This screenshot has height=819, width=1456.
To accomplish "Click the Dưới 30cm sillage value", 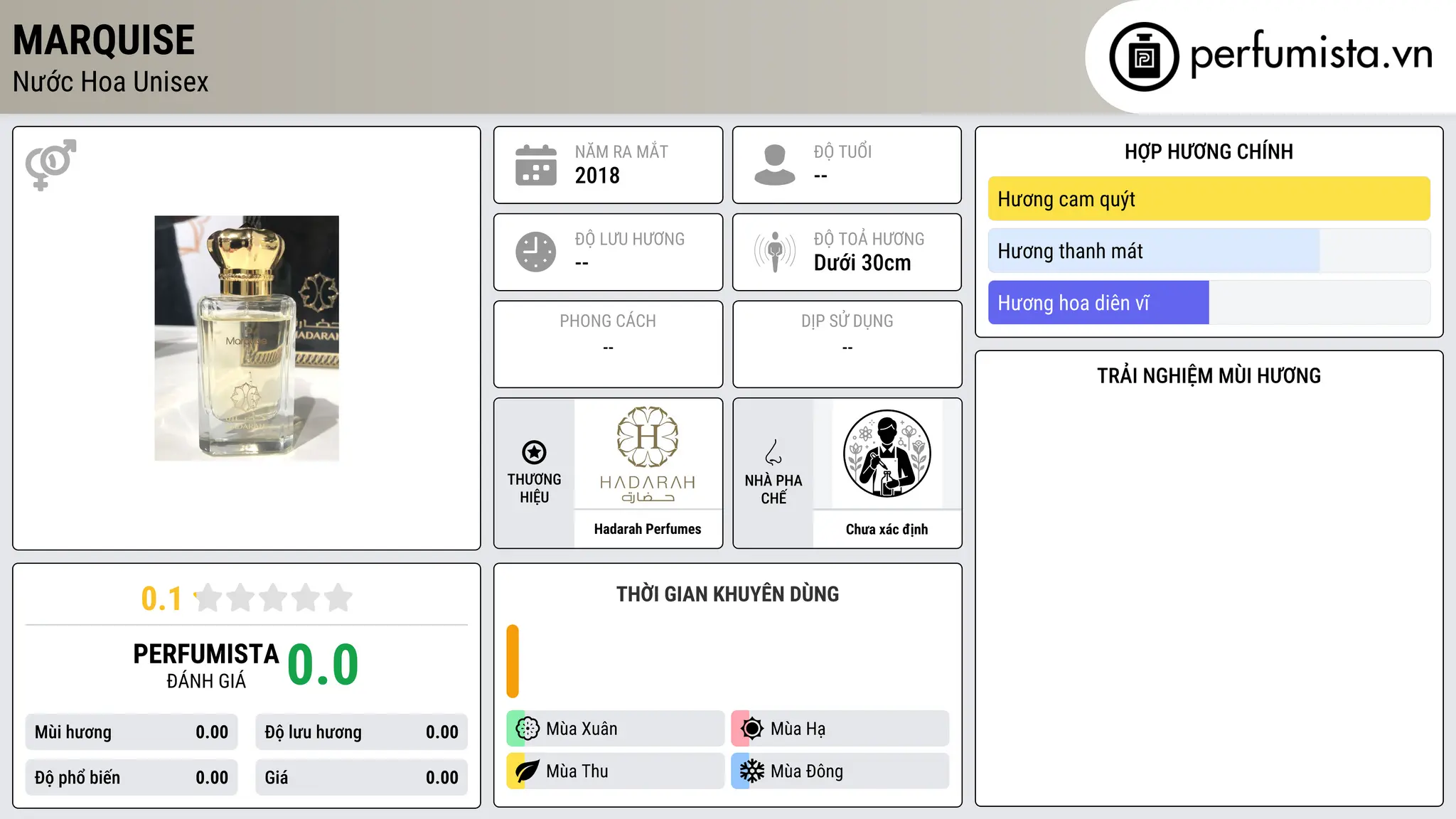I will [862, 263].
